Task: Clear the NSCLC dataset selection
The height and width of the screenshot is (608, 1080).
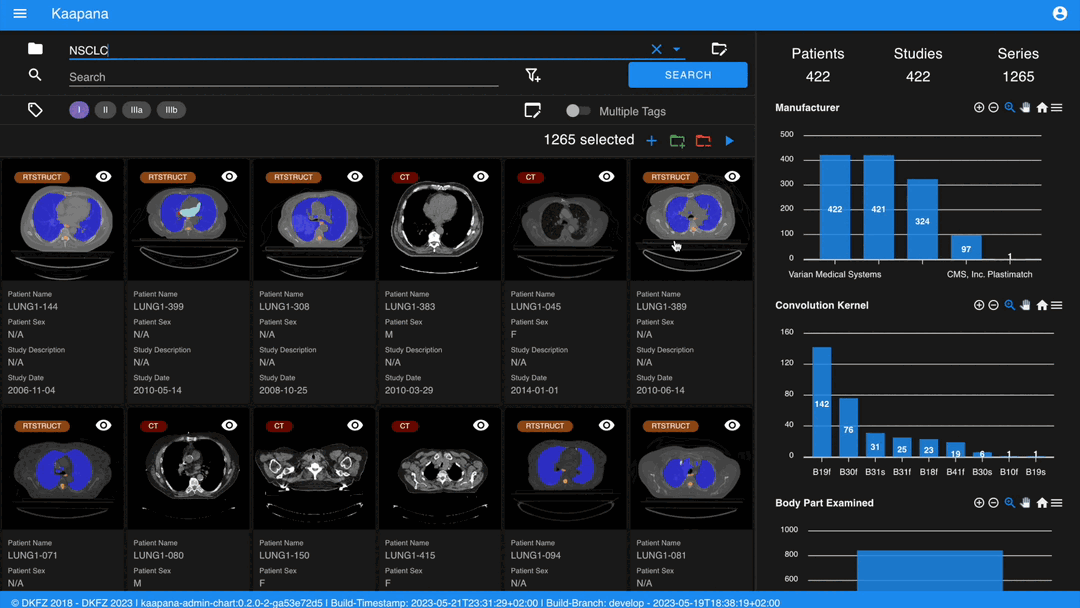Action: click(656, 50)
